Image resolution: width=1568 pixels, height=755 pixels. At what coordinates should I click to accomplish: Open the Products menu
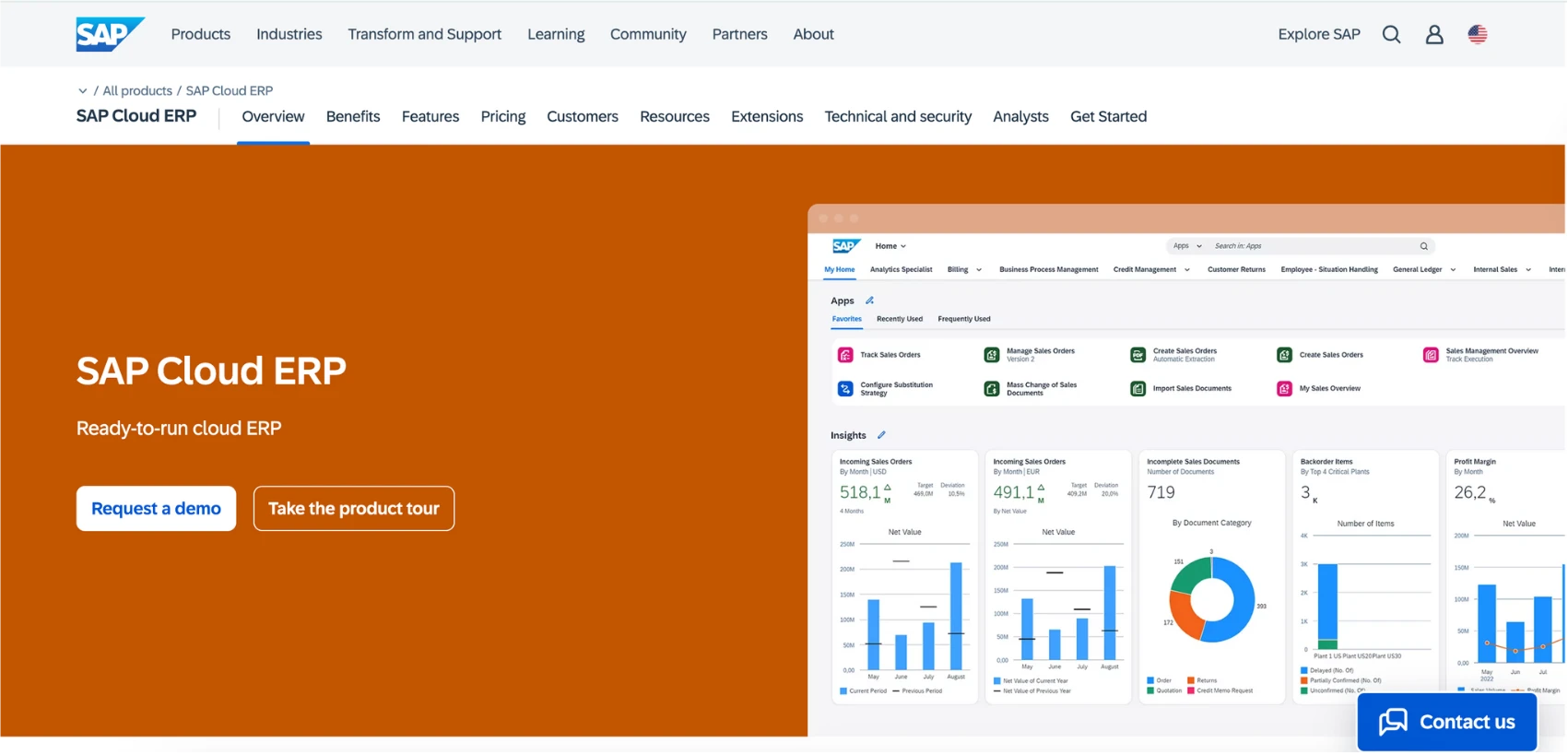click(x=201, y=34)
